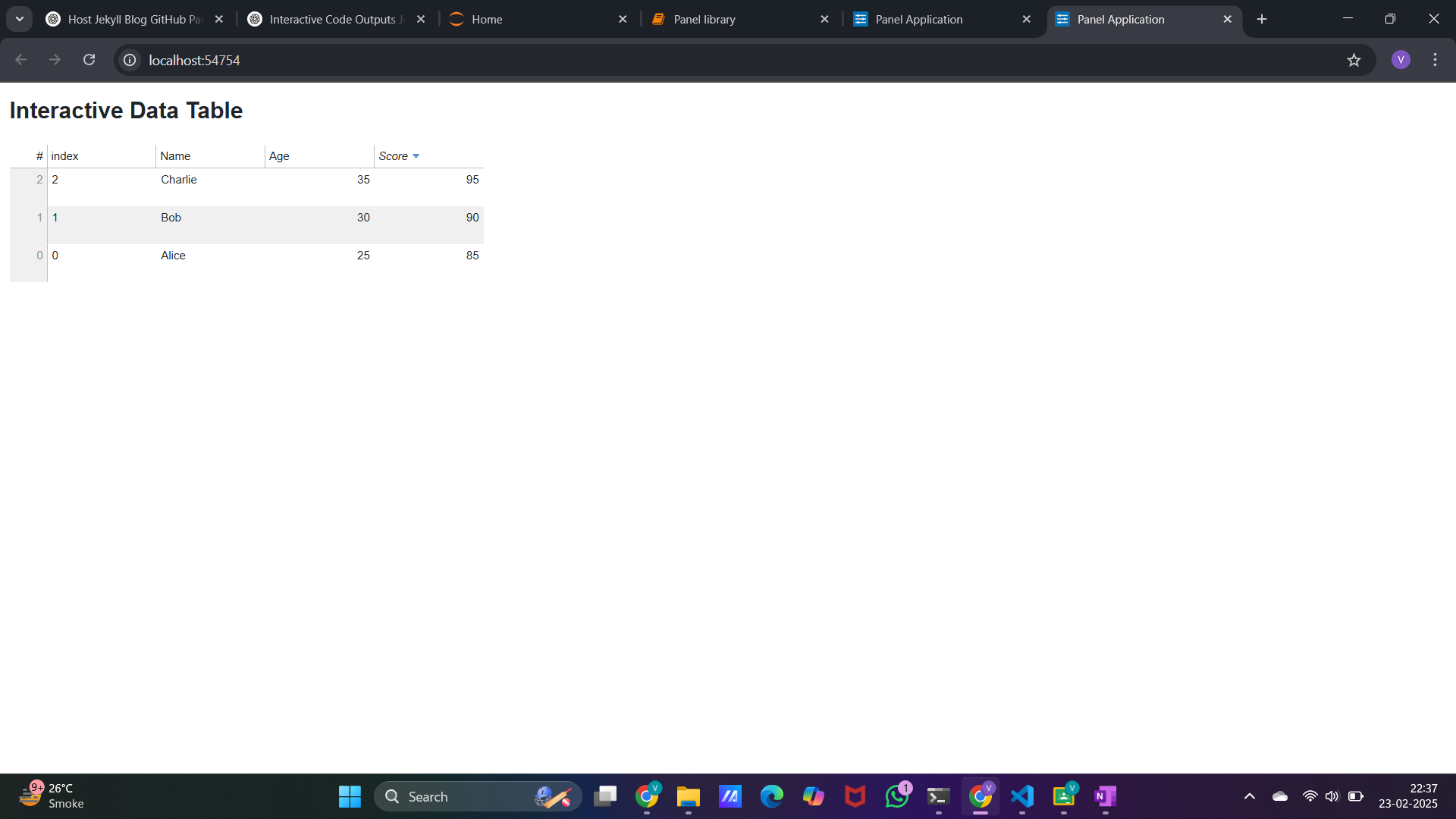
Task: Bookmark this page via the star icon
Action: (x=1354, y=59)
